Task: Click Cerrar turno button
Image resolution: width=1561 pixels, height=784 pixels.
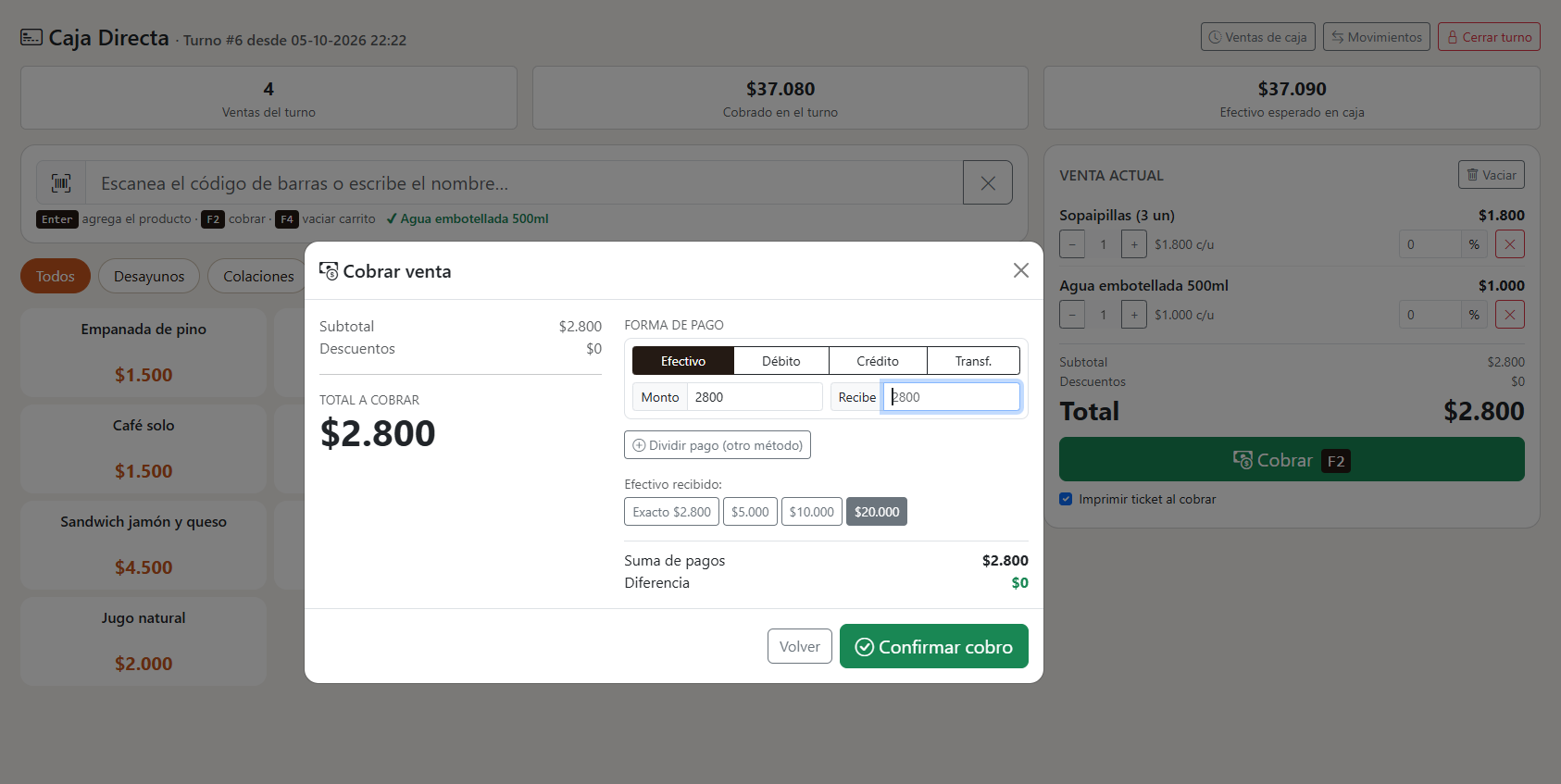Action: pos(1489,37)
